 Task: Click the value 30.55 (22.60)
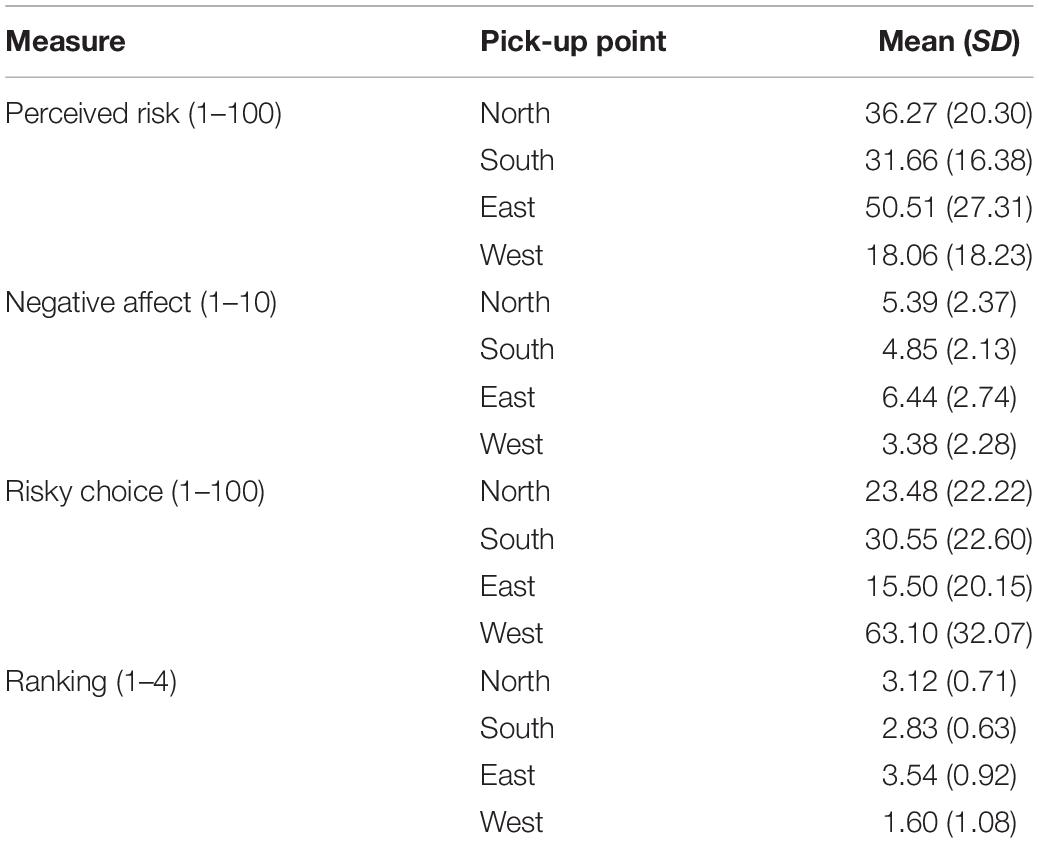(x=948, y=539)
